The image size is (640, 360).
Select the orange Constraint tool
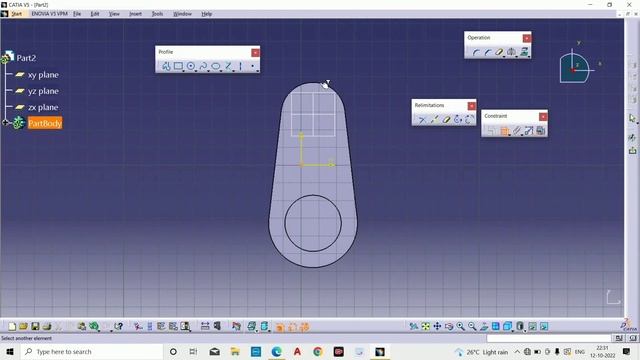point(504,131)
